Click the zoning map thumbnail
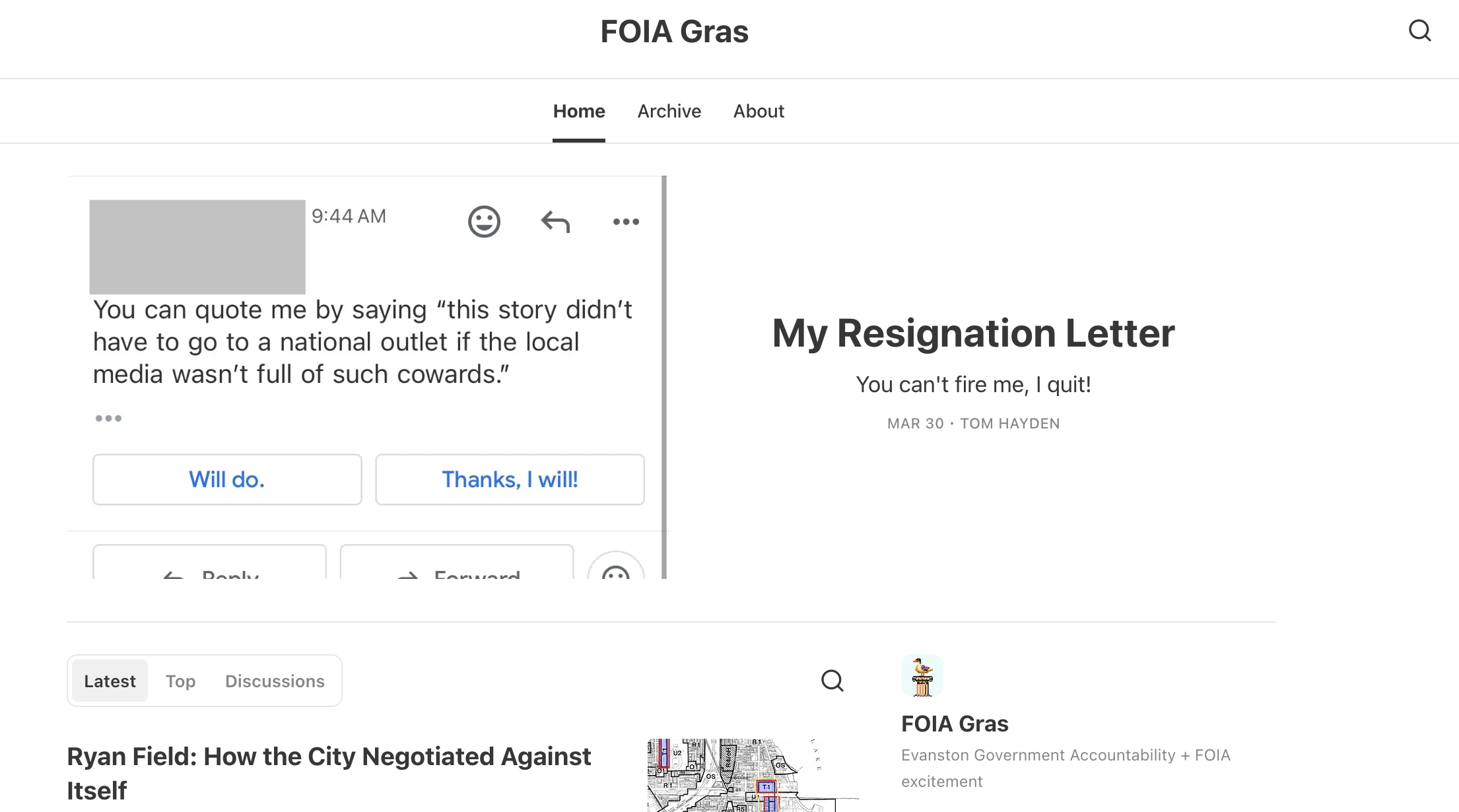 point(753,775)
